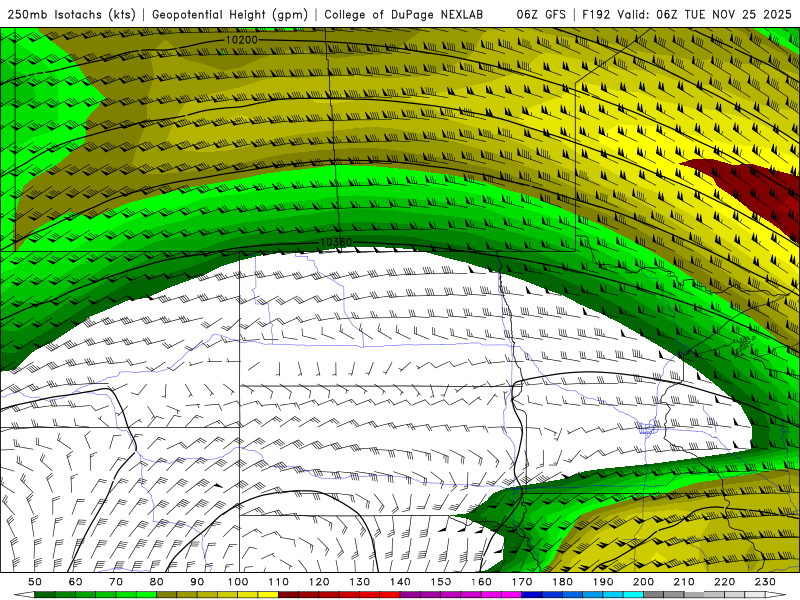This screenshot has height=600, width=800.
Task: Click the 170 value on the color scale
Action: tap(522, 582)
